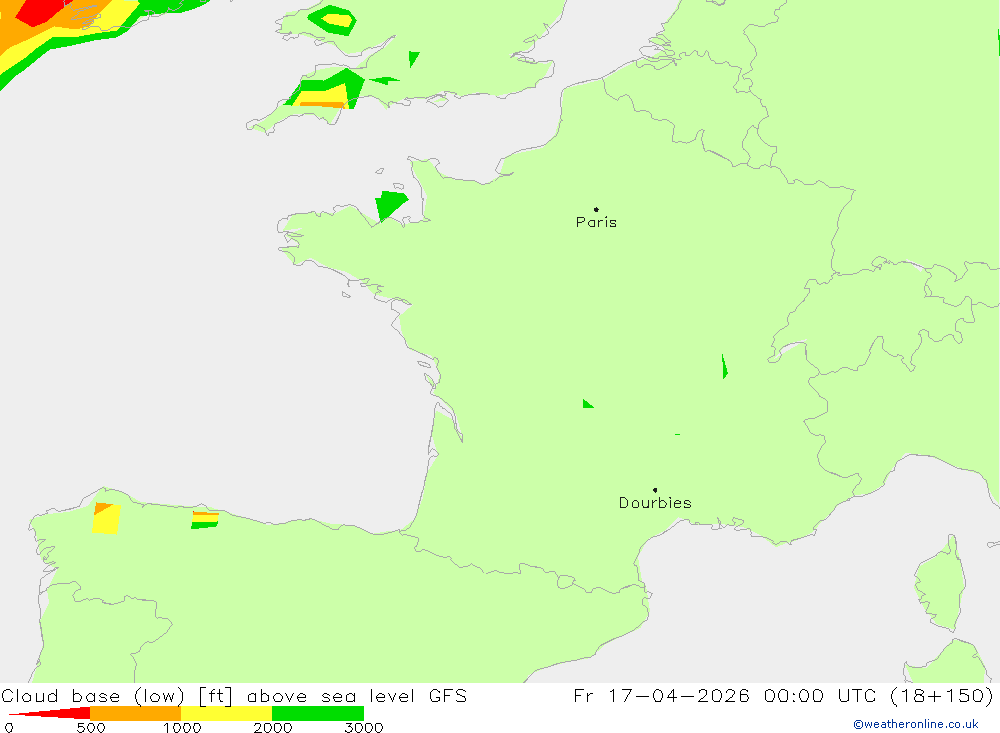Click the orange 500-1000 ft legend swatch
Image resolution: width=1000 pixels, height=733 pixels.
136,713
